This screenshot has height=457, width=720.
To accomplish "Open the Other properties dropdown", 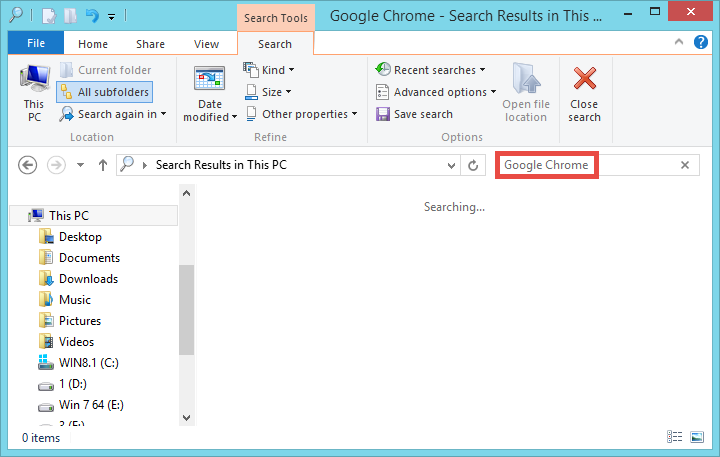I will tap(302, 114).
